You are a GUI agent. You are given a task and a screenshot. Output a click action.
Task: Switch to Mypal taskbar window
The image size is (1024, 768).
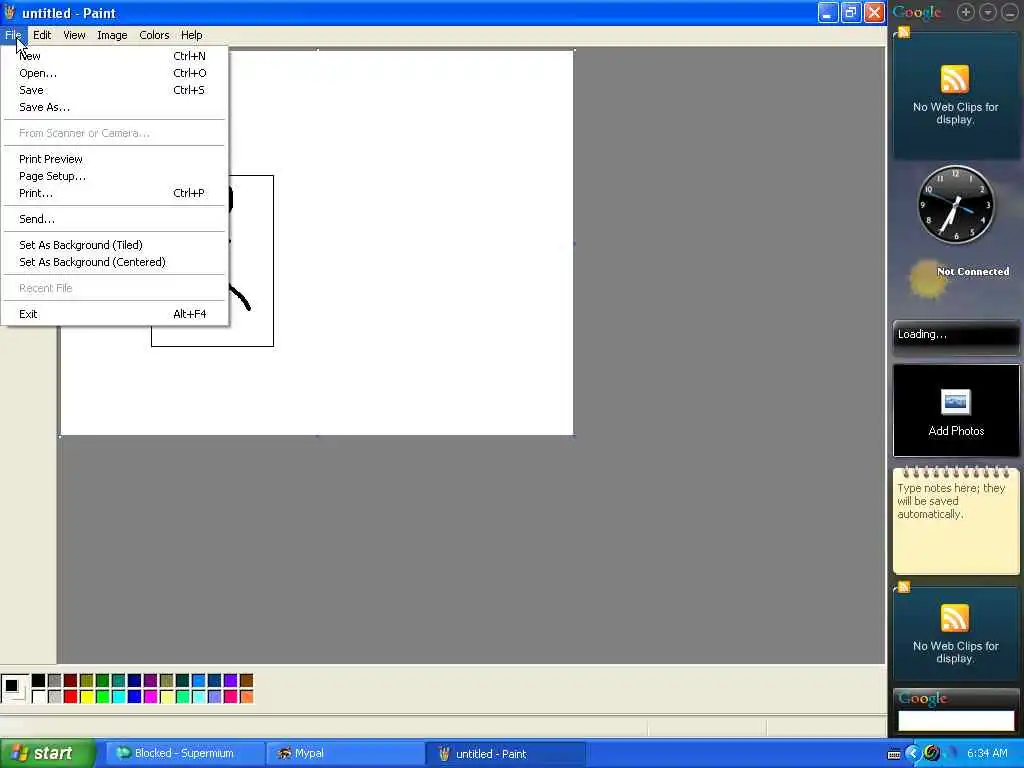(344, 754)
